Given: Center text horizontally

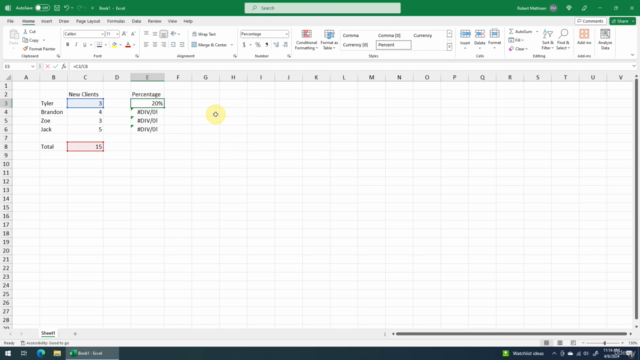Looking at the screenshot, I should click(155, 44).
